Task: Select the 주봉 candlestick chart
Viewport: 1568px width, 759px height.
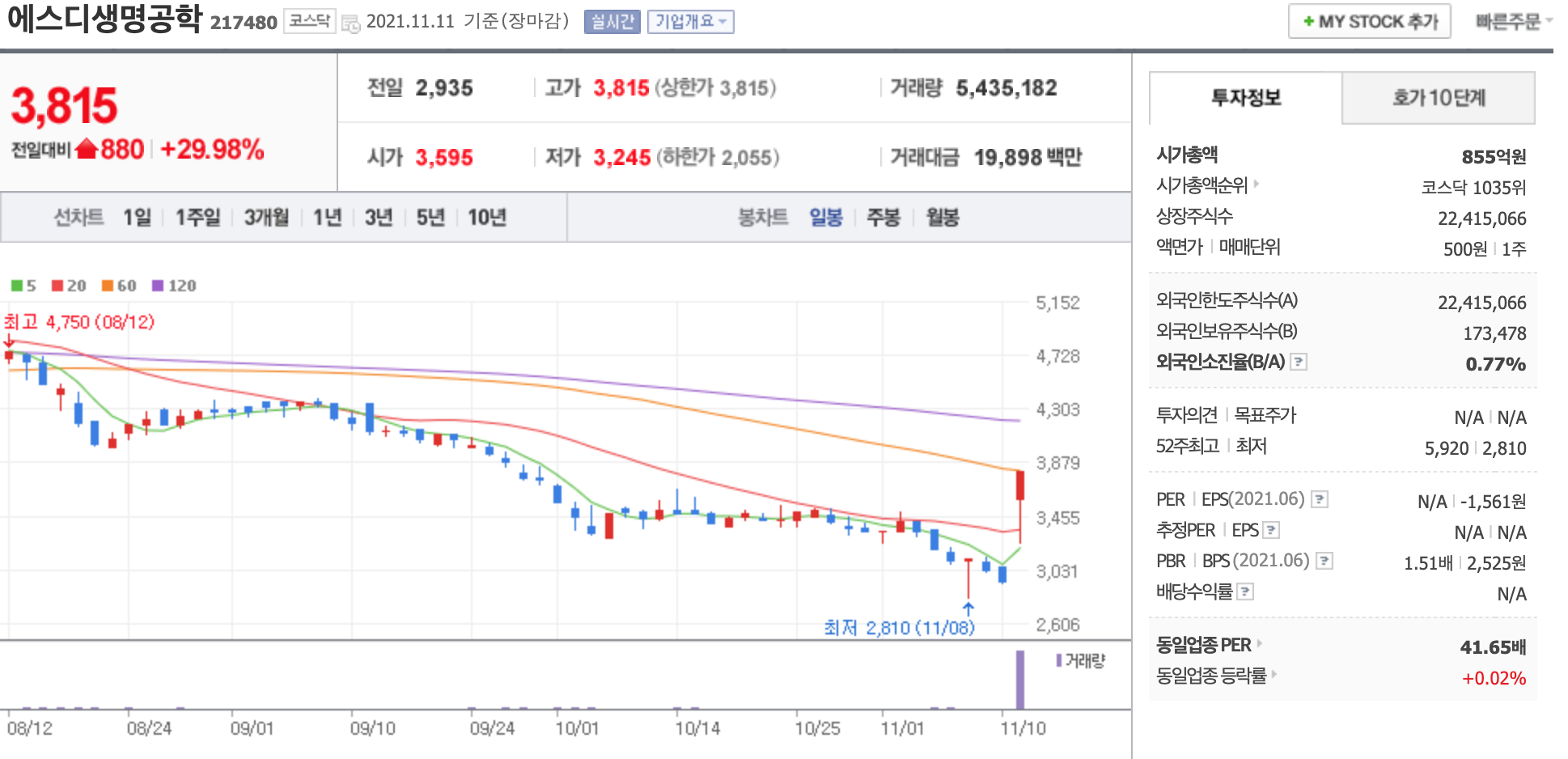Action: [883, 217]
